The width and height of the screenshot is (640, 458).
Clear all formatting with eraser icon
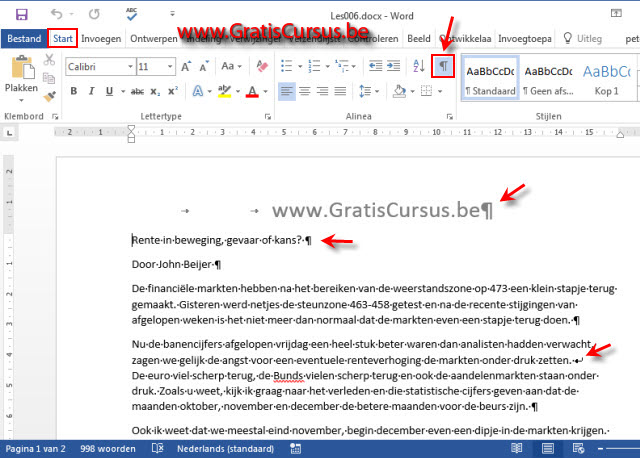pyautogui.click(x=262, y=66)
